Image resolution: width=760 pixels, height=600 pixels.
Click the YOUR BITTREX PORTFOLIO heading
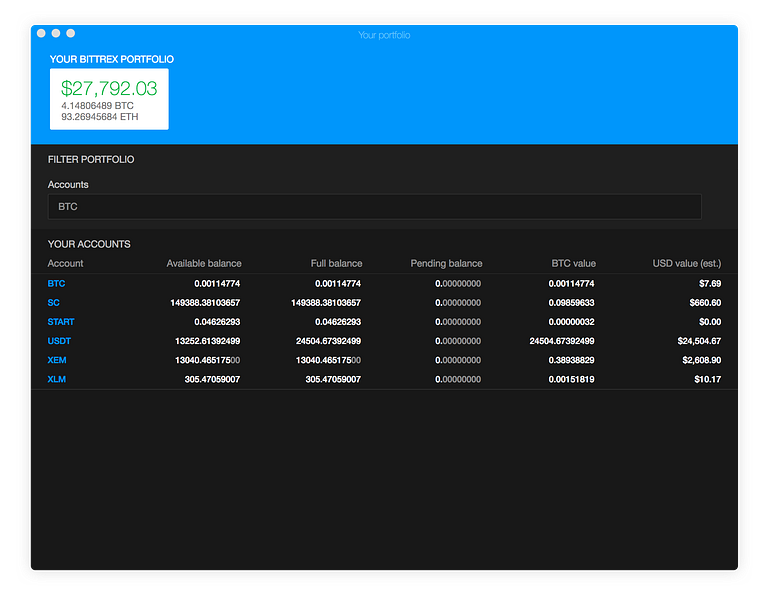coord(111,59)
